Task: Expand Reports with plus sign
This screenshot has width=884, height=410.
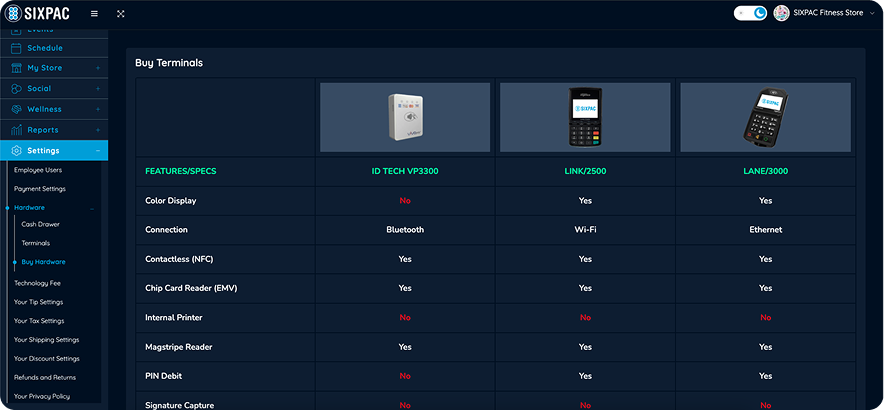Action: coord(98,130)
